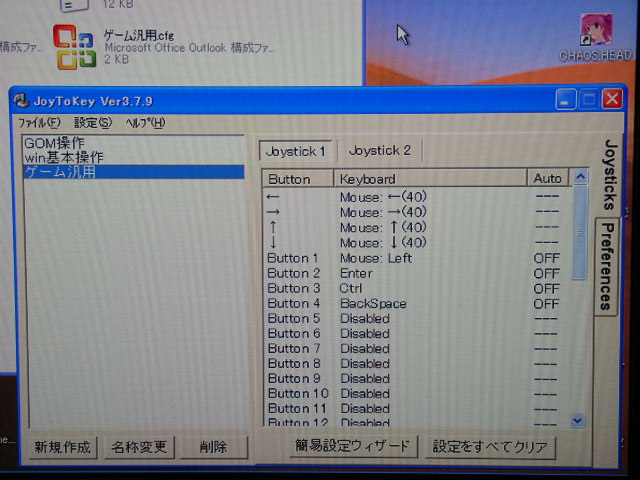Click the Auto column header
640x480 pixels.
547,178
